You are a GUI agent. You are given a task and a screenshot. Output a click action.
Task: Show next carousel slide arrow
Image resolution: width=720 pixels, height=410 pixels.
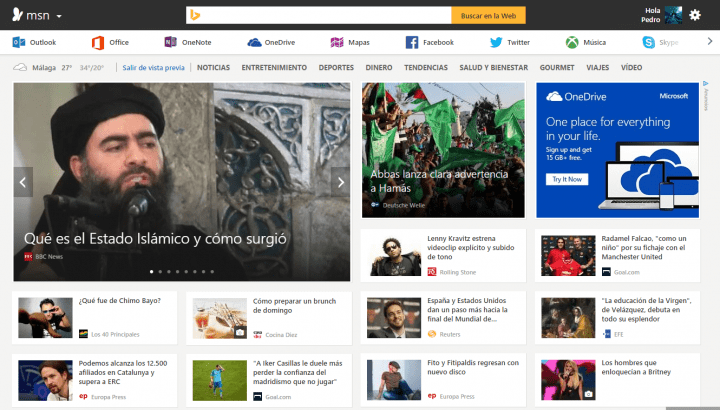(340, 182)
